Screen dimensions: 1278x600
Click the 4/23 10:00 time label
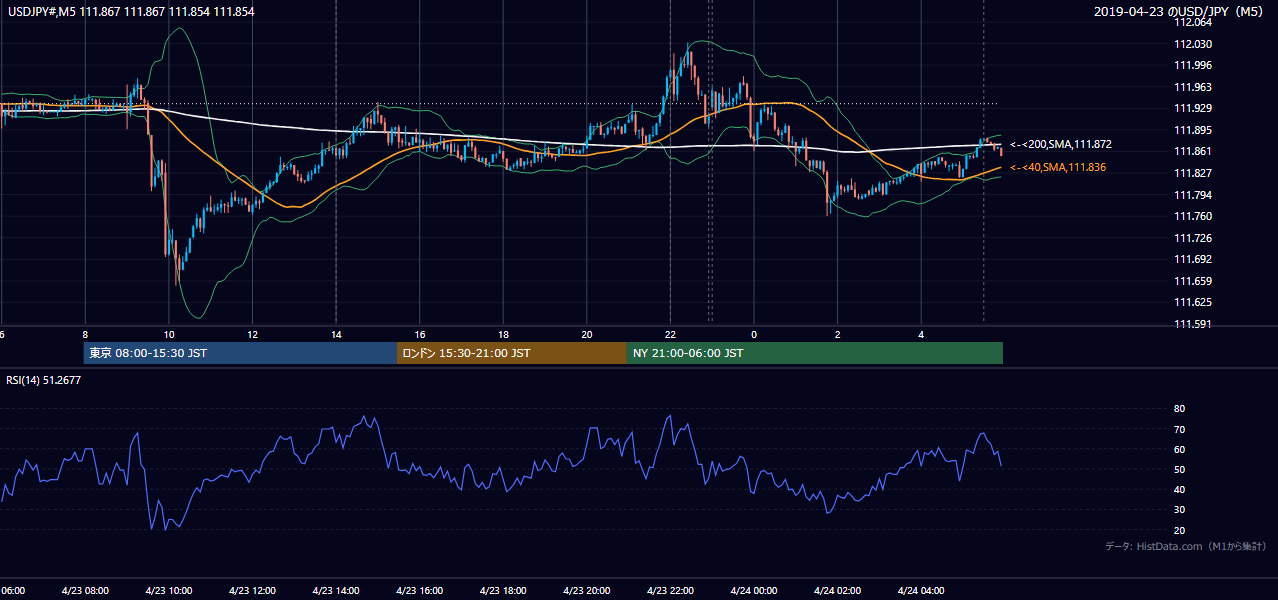[169, 590]
